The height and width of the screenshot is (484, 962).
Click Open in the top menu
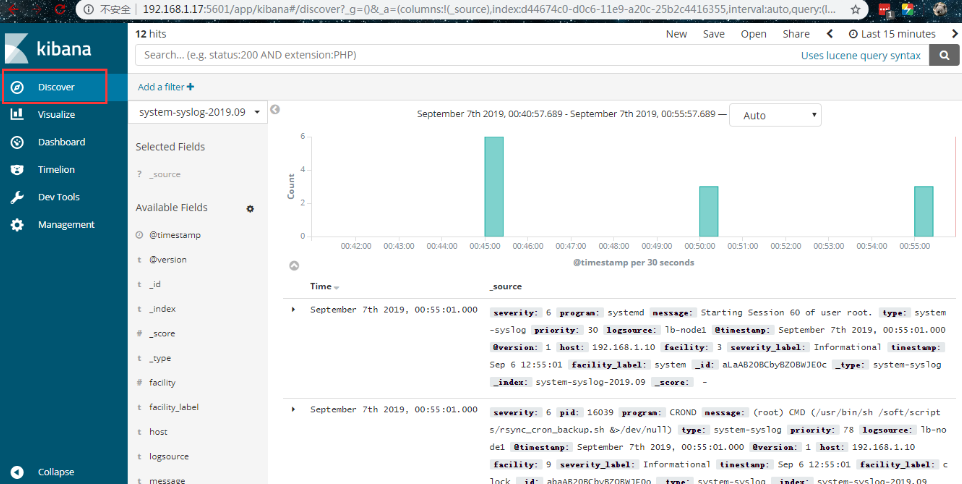point(753,34)
